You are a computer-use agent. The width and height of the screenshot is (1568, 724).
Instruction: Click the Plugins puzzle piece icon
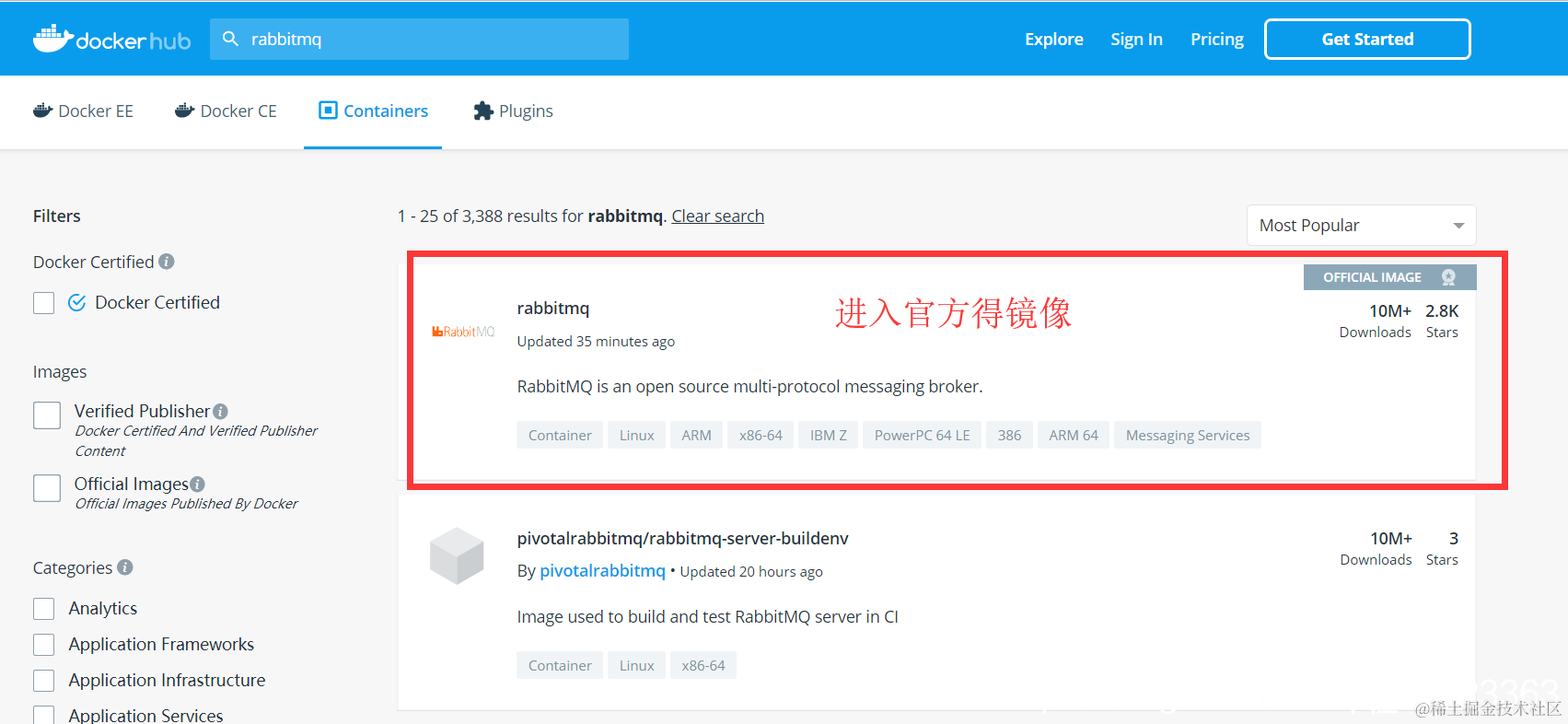[483, 111]
